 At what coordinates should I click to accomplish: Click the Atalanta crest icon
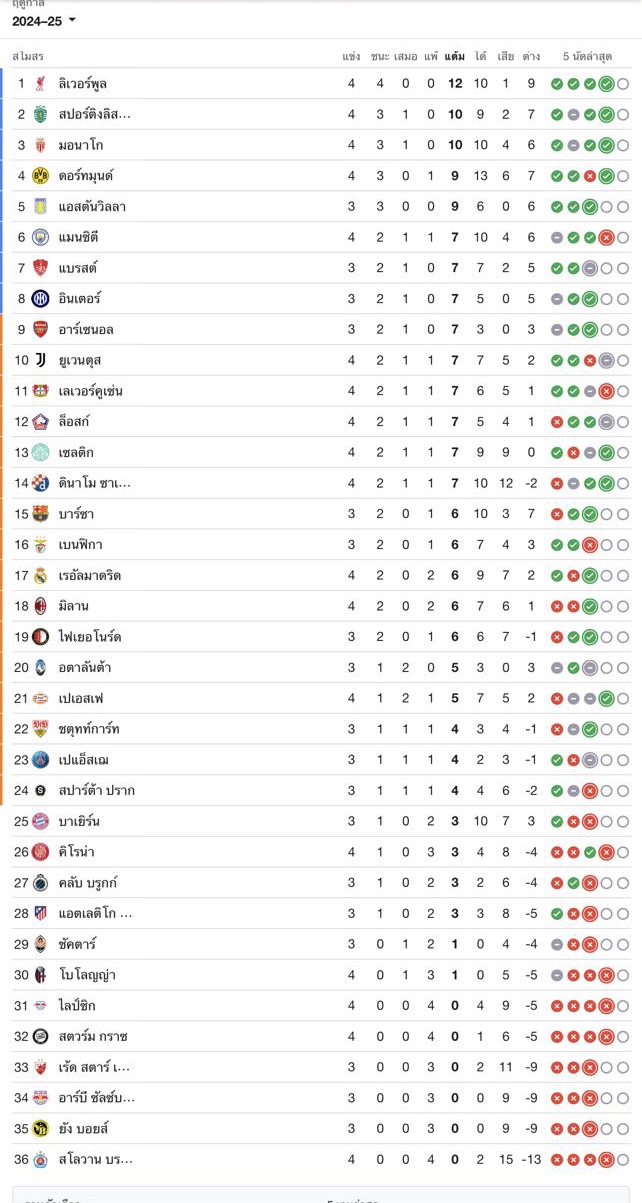[40, 668]
